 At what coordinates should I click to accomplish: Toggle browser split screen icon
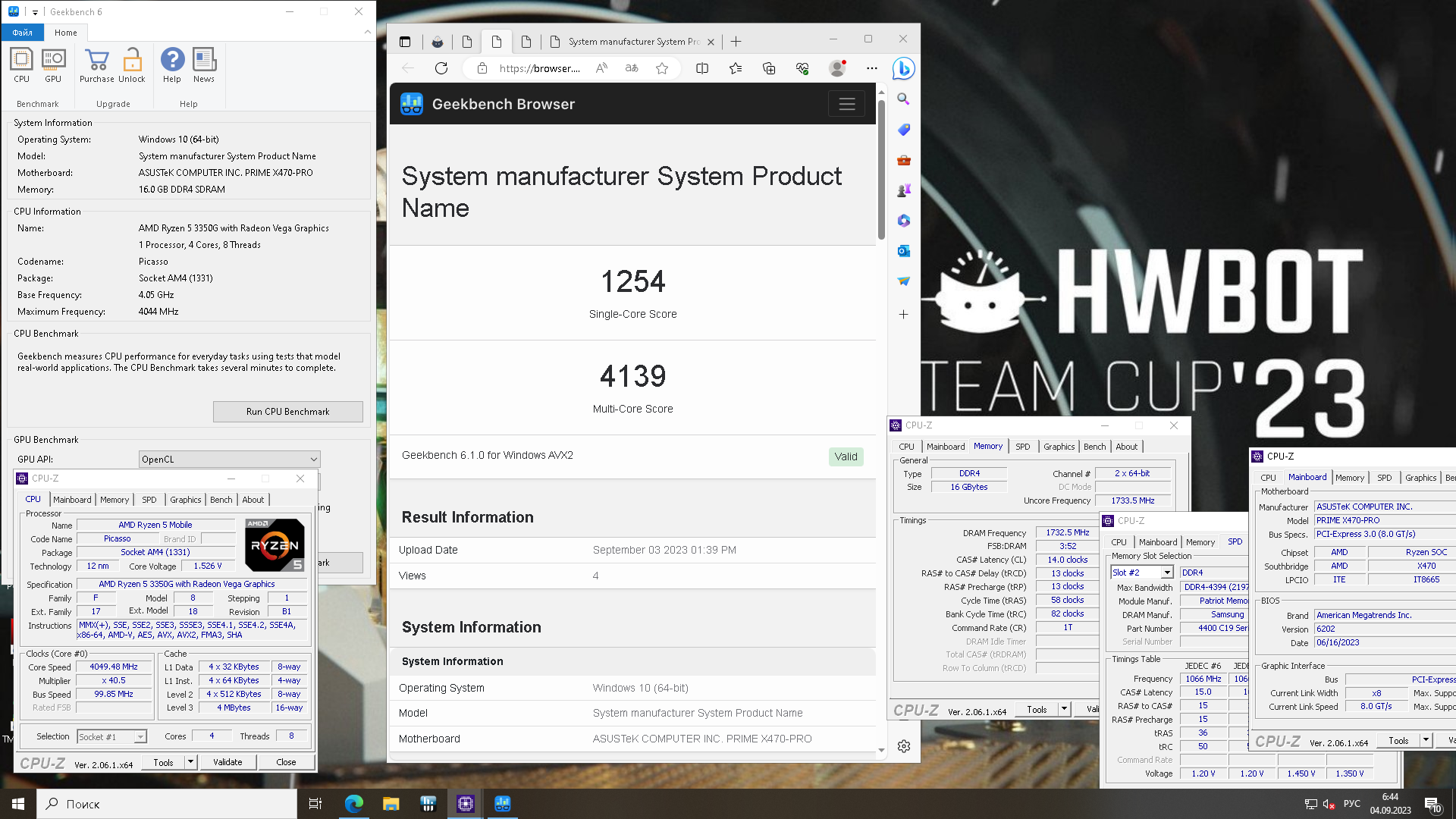(x=702, y=68)
